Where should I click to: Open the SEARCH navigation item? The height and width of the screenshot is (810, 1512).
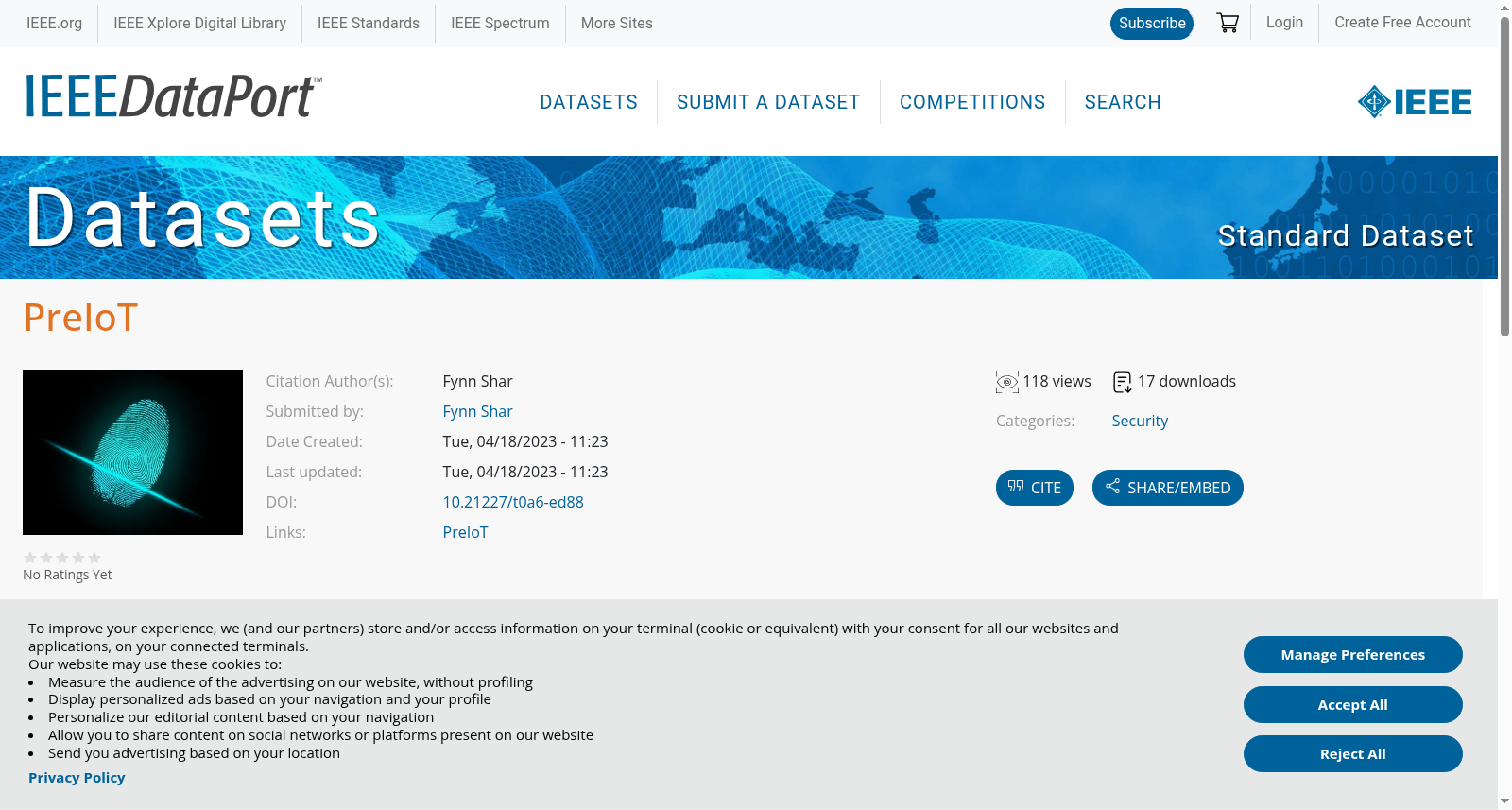(x=1123, y=102)
